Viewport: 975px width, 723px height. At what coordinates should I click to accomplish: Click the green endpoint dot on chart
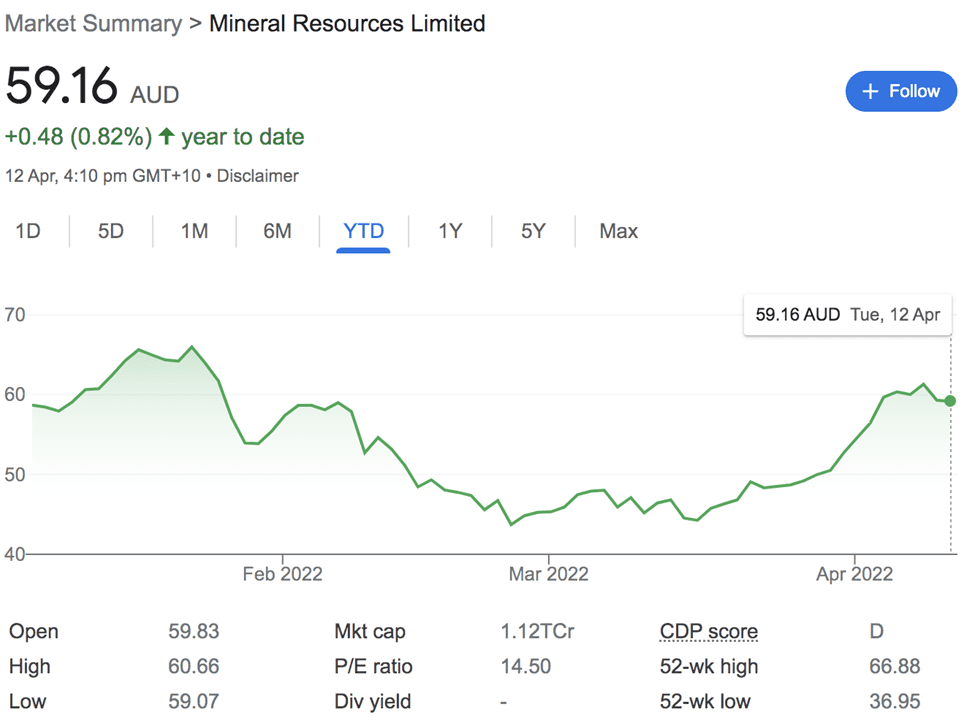(950, 401)
